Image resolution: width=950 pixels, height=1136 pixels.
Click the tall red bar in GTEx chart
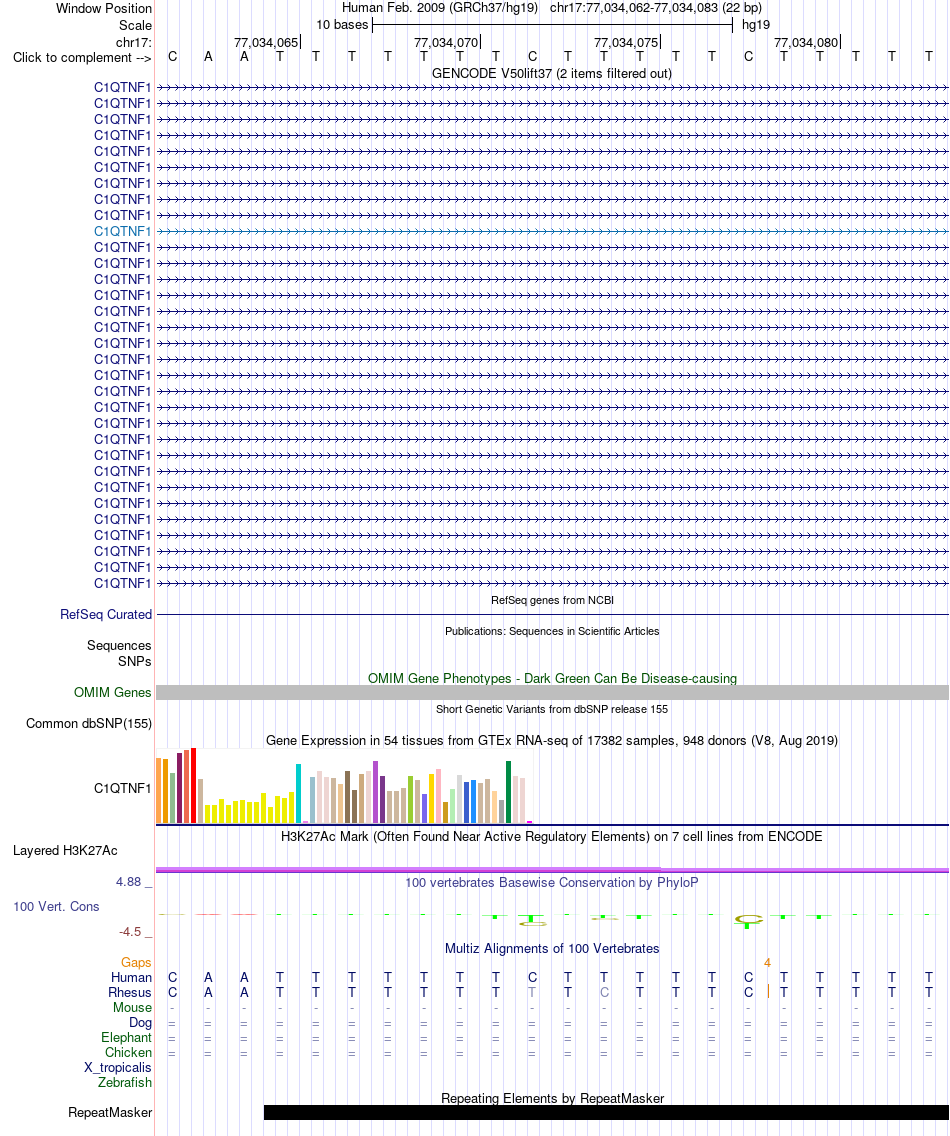[193, 785]
